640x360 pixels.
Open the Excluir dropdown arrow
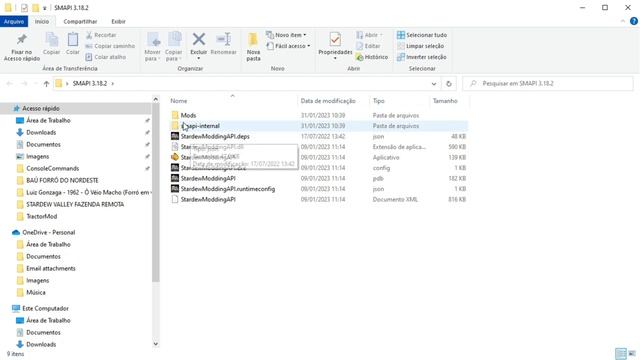pyautogui.click(x=199, y=58)
